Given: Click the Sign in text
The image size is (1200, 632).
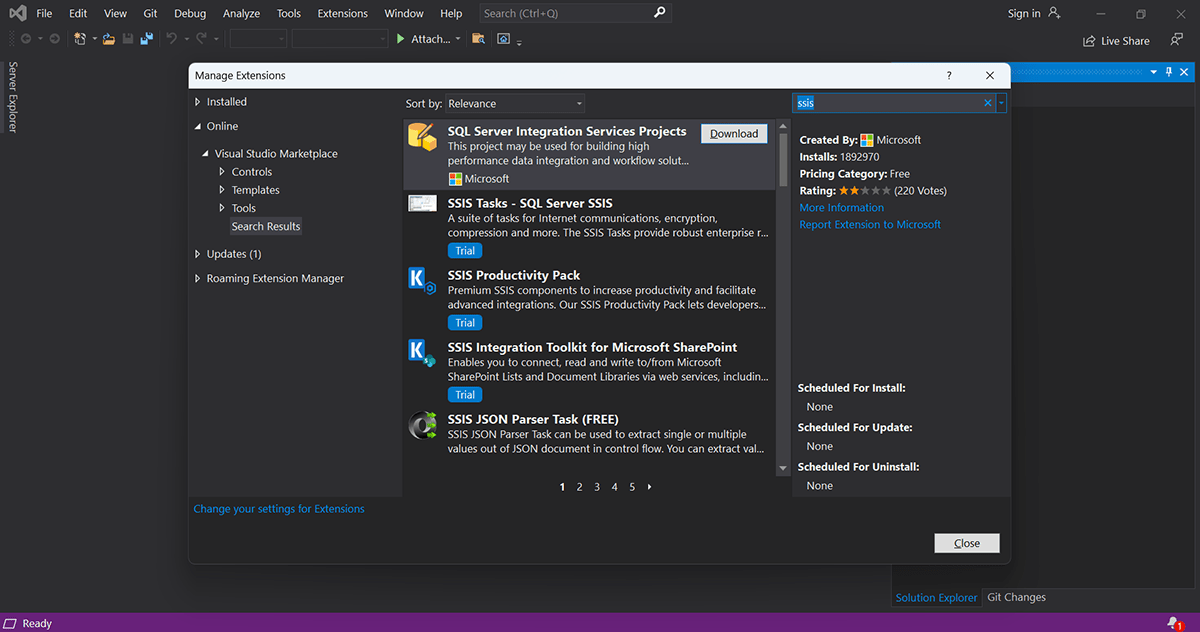Looking at the screenshot, I should (x=1024, y=13).
